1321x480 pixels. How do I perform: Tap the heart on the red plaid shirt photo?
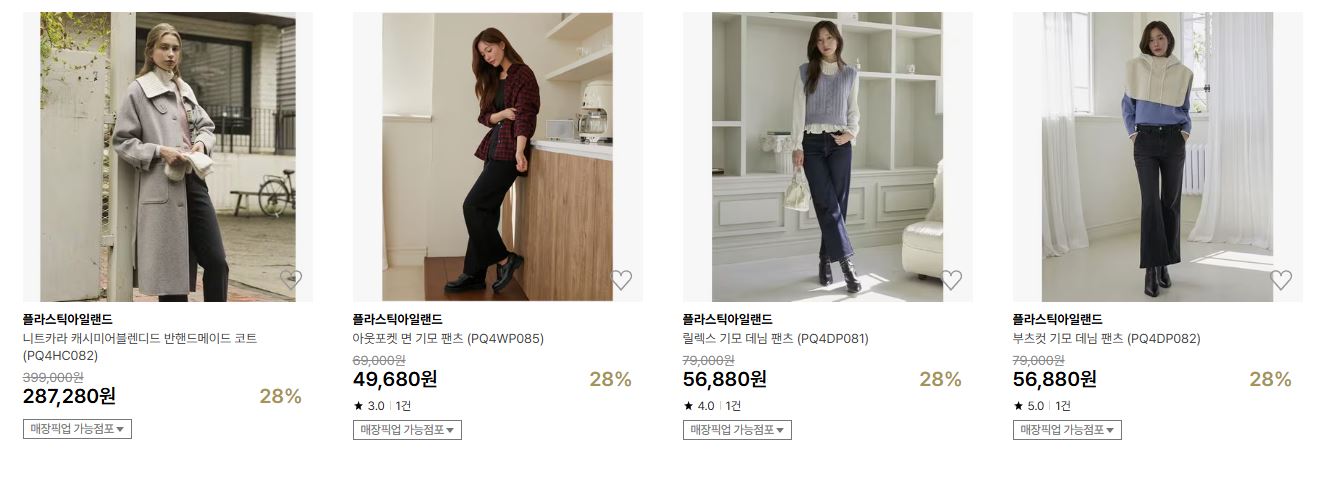coord(621,280)
